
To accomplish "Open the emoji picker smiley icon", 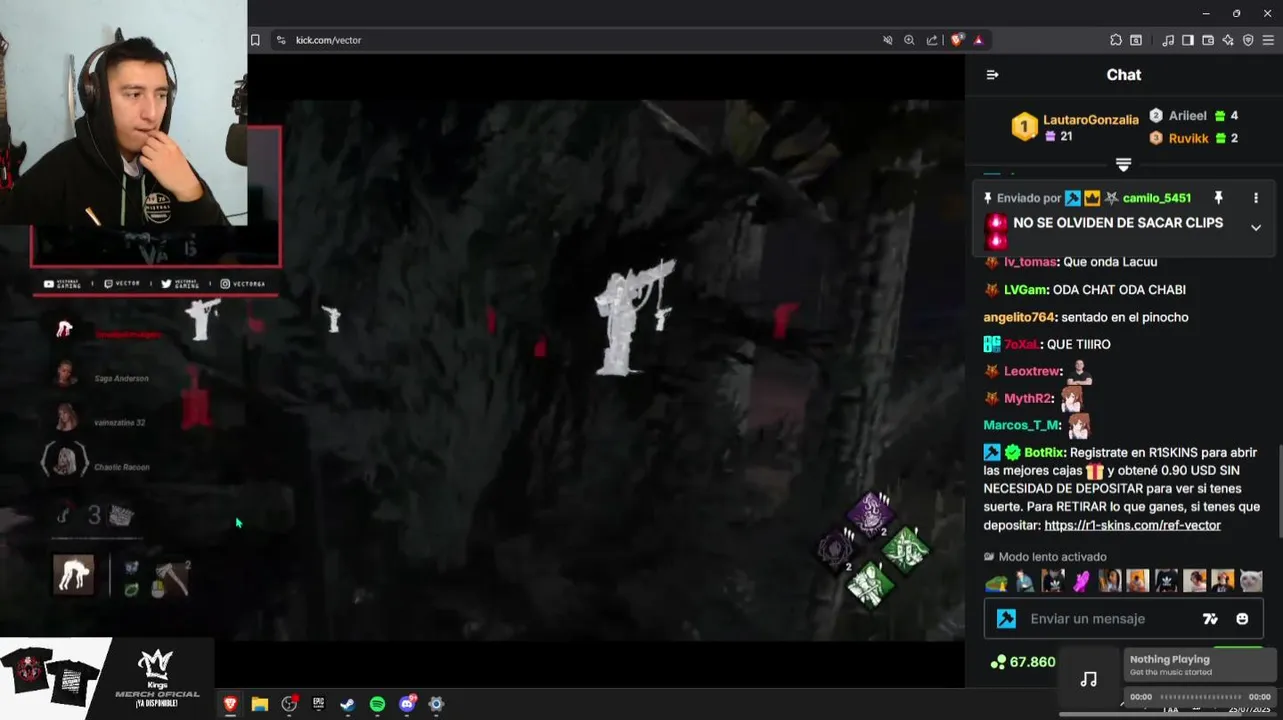I will coord(1242,619).
